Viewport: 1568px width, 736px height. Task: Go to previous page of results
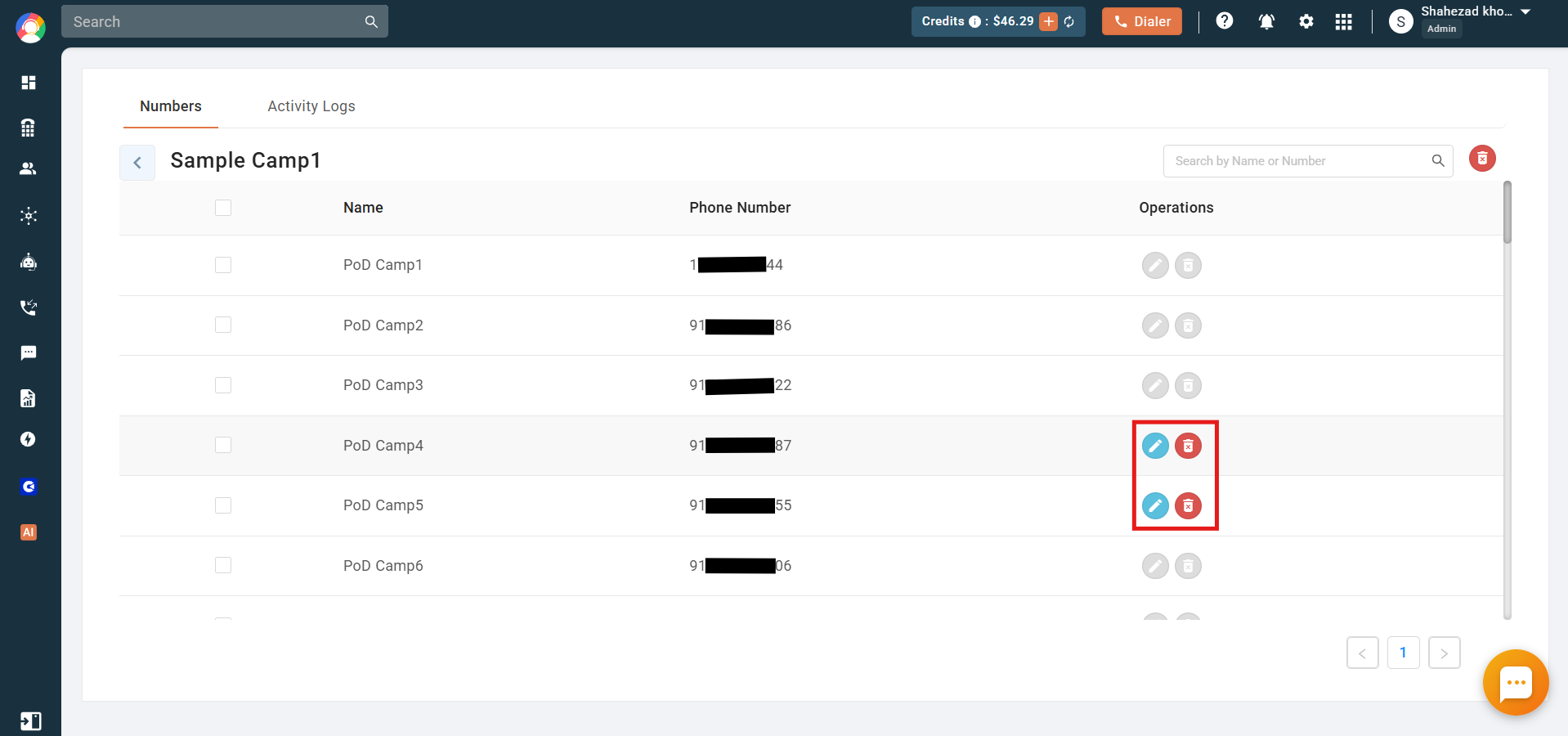1363,653
